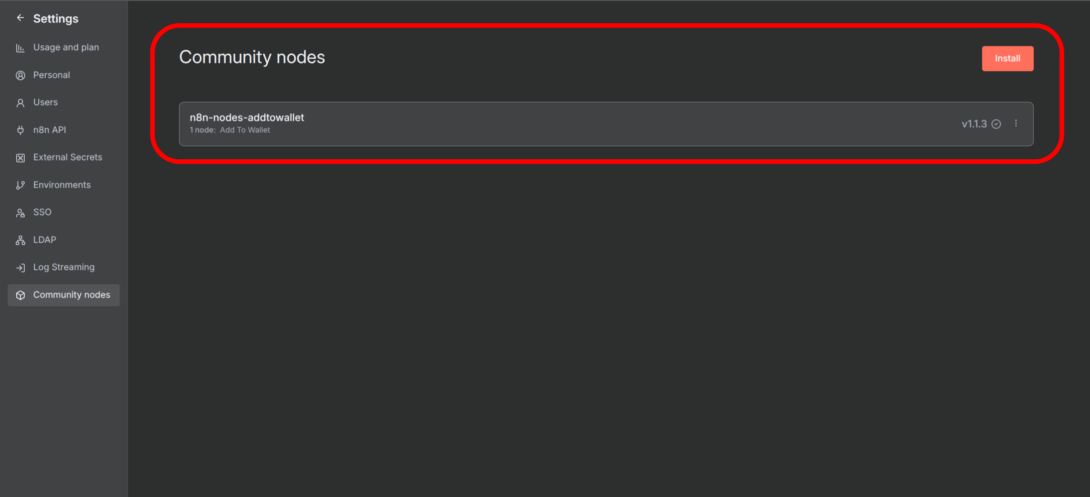The image size is (1090, 497).
Task: Click the v1.1.3 version label
Action: click(974, 124)
